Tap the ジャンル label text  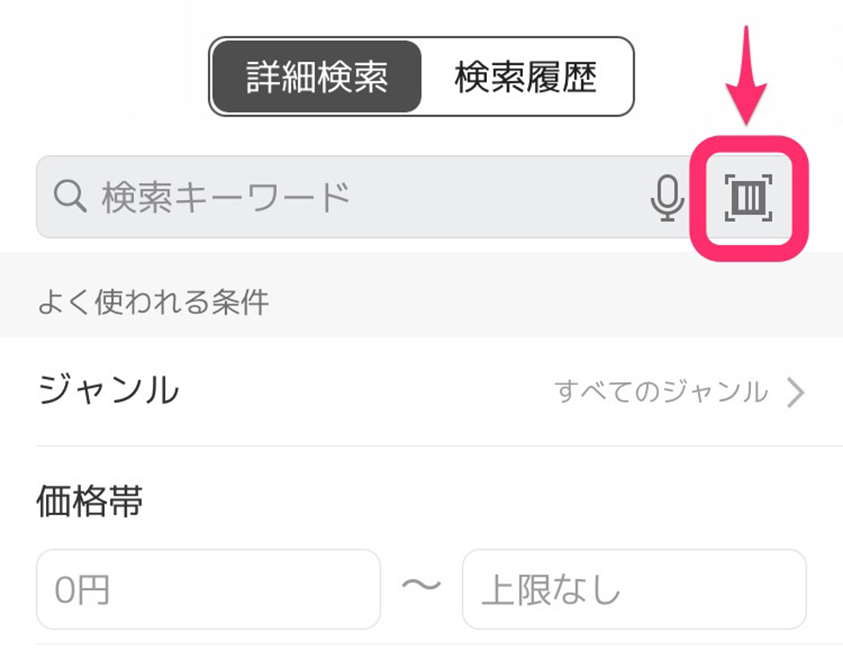pyautogui.click(x=109, y=390)
